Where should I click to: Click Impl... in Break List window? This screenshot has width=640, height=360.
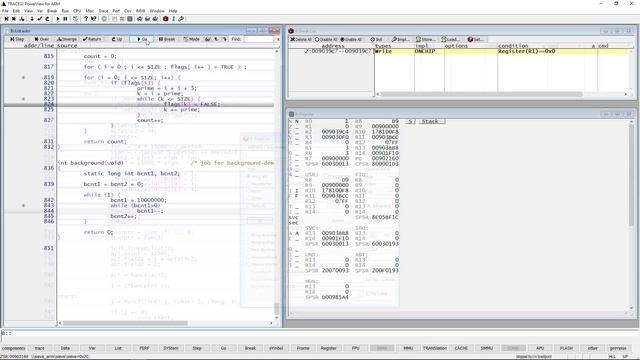coord(400,40)
